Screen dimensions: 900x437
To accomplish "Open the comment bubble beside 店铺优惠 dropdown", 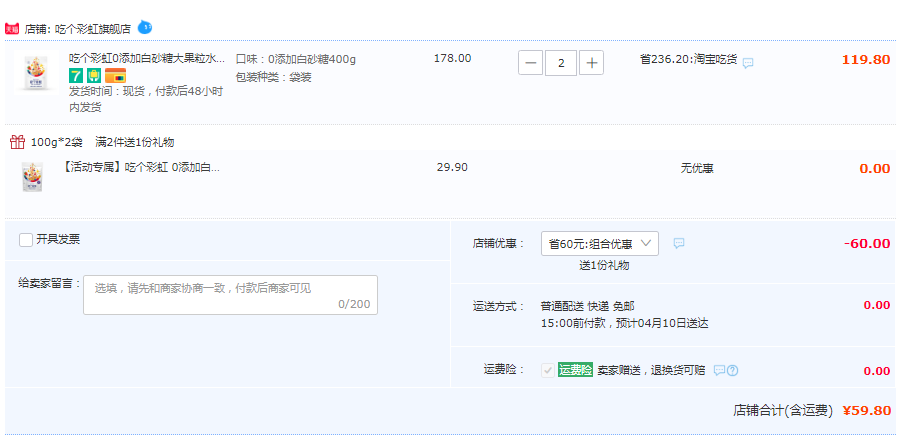I will click(679, 243).
